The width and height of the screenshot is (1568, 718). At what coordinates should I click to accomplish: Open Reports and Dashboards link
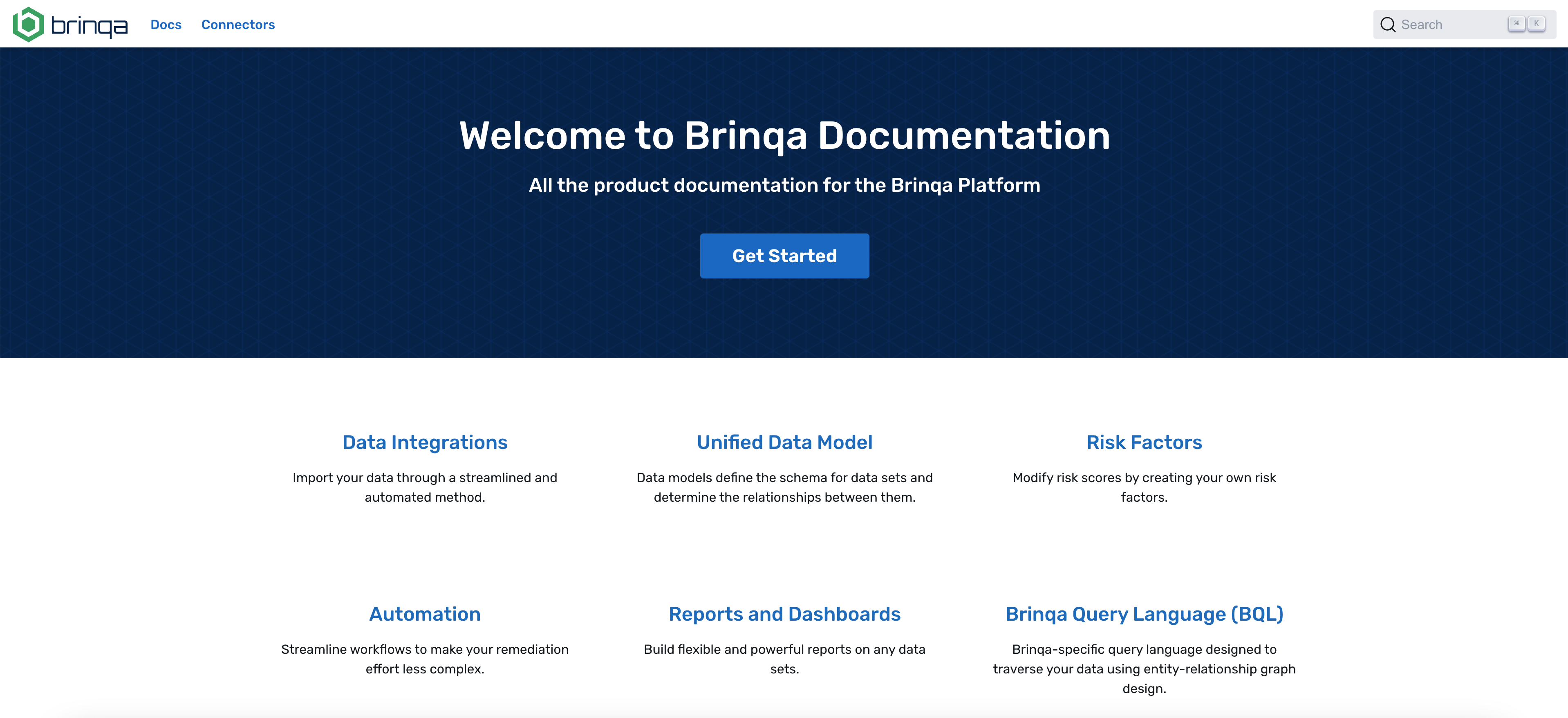[784, 614]
